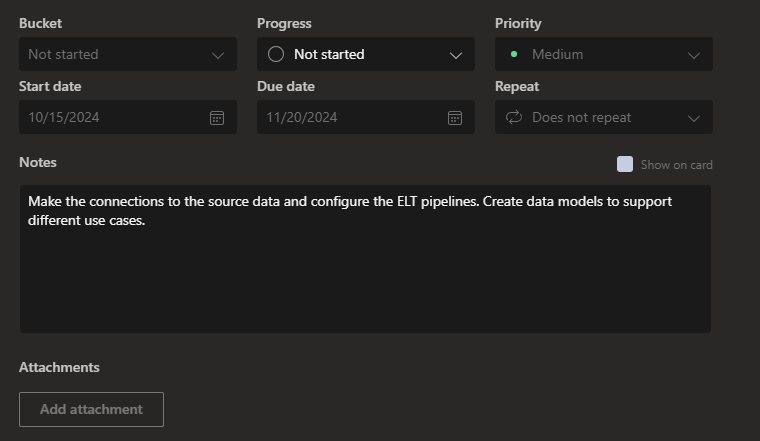Click the Add attachment button

[x=91, y=410]
